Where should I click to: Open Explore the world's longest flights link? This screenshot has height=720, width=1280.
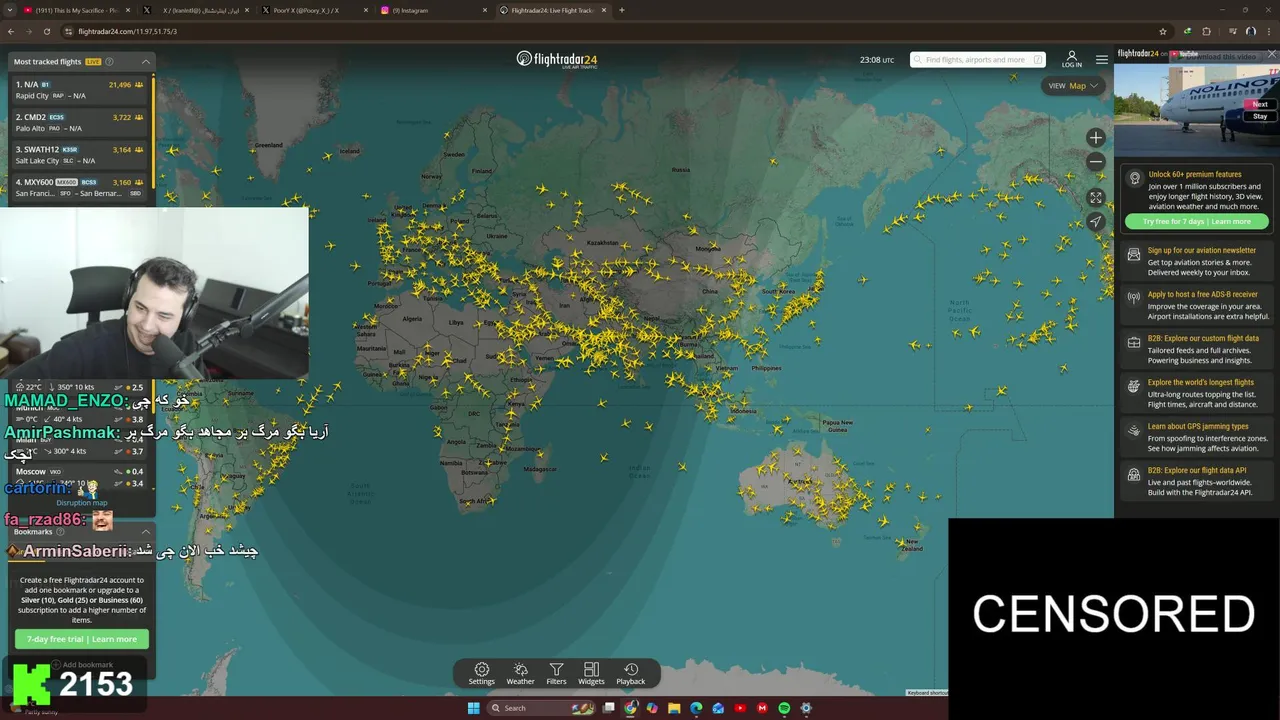point(1198,393)
